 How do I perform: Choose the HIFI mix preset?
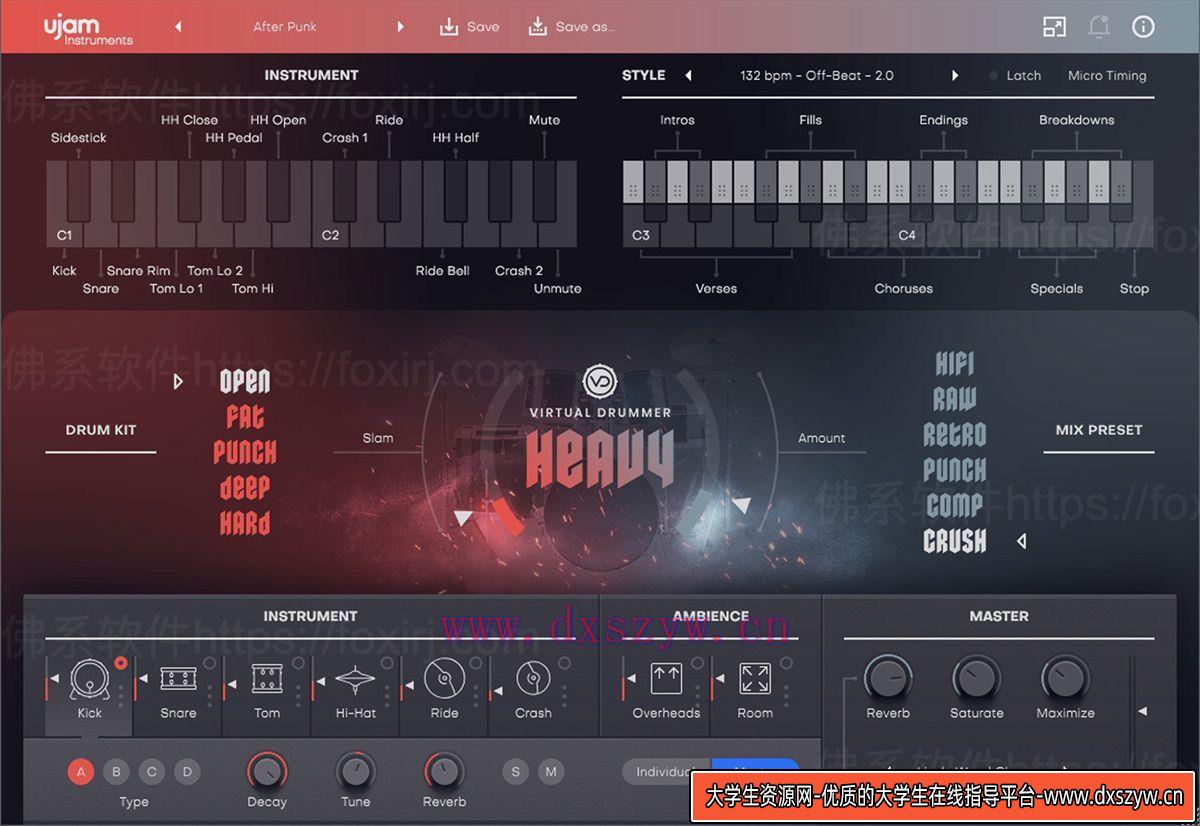click(955, 364)
